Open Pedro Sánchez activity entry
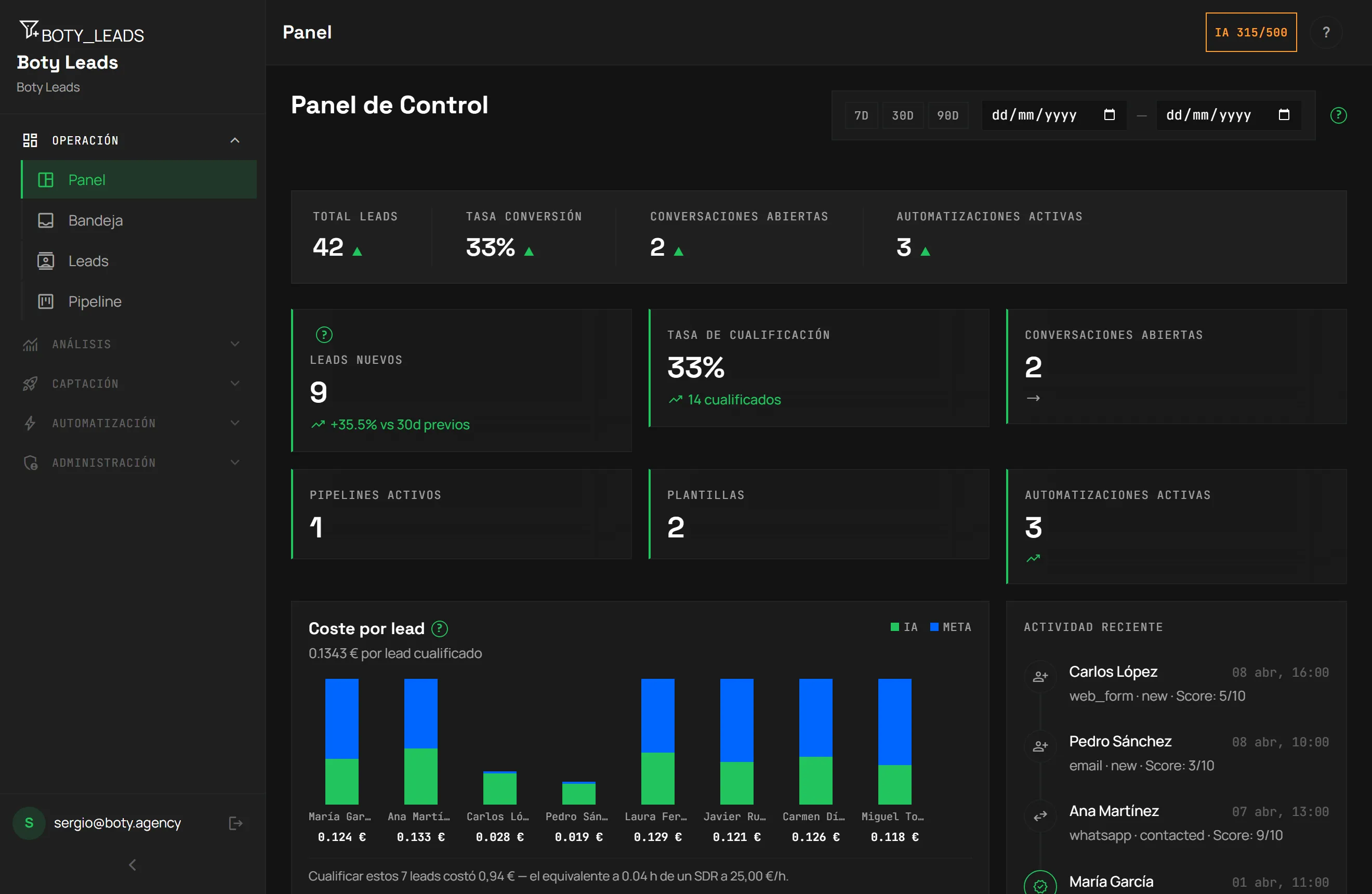 1176,753
